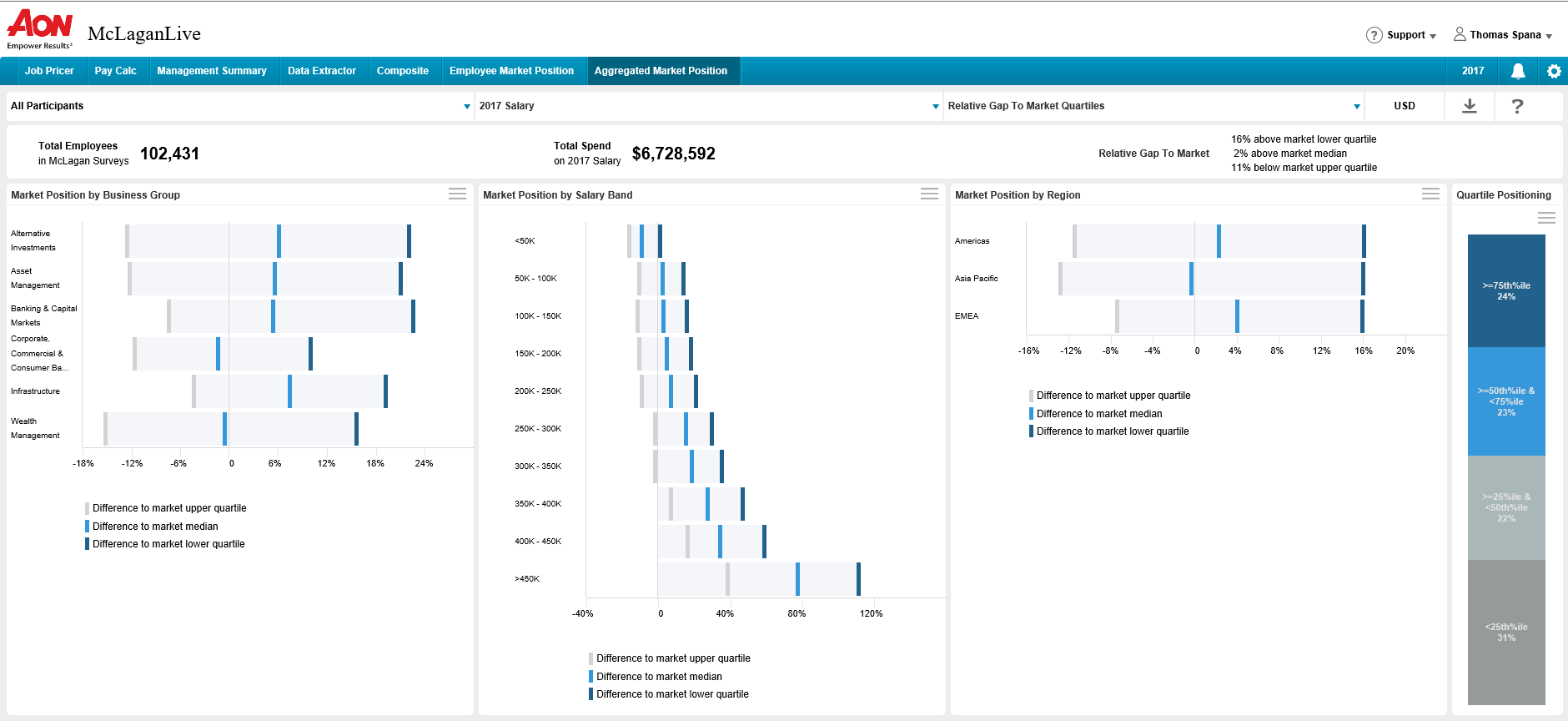Click the user profile icon beside Thomas Spana
The image size is (1568, 721).
coord(1460,34)
